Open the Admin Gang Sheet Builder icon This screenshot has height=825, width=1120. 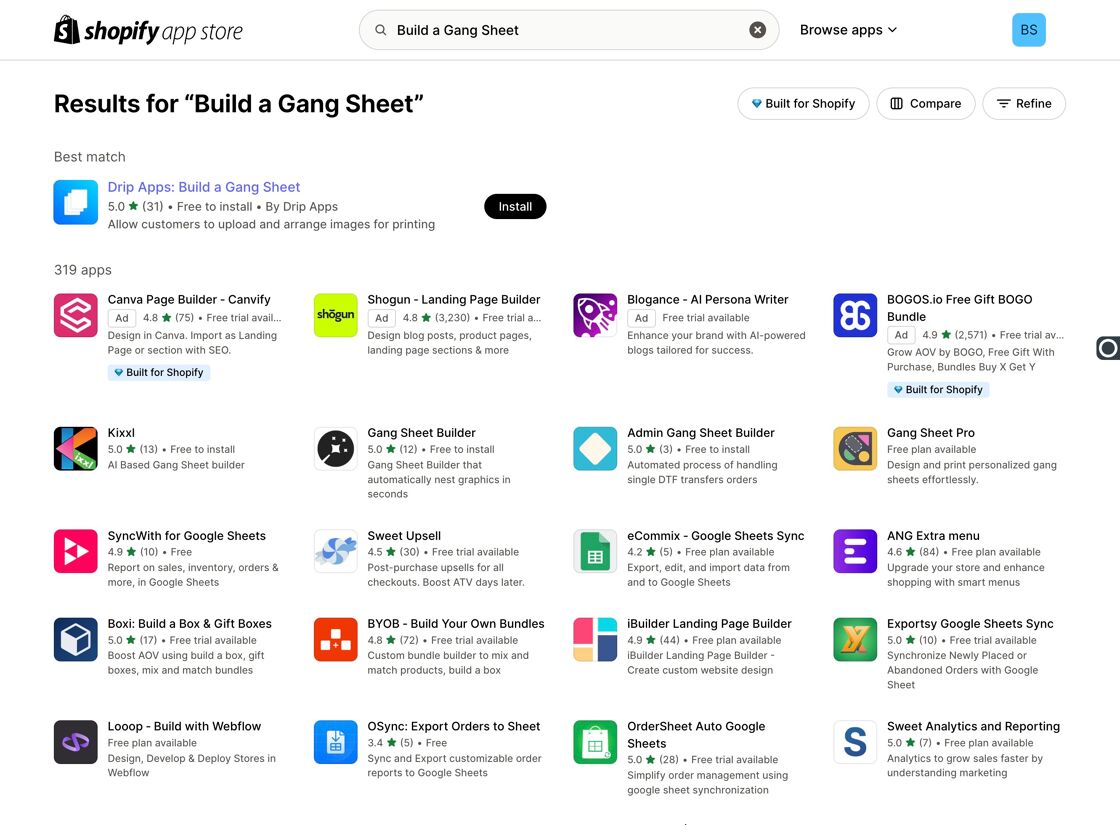click(595, 449)
